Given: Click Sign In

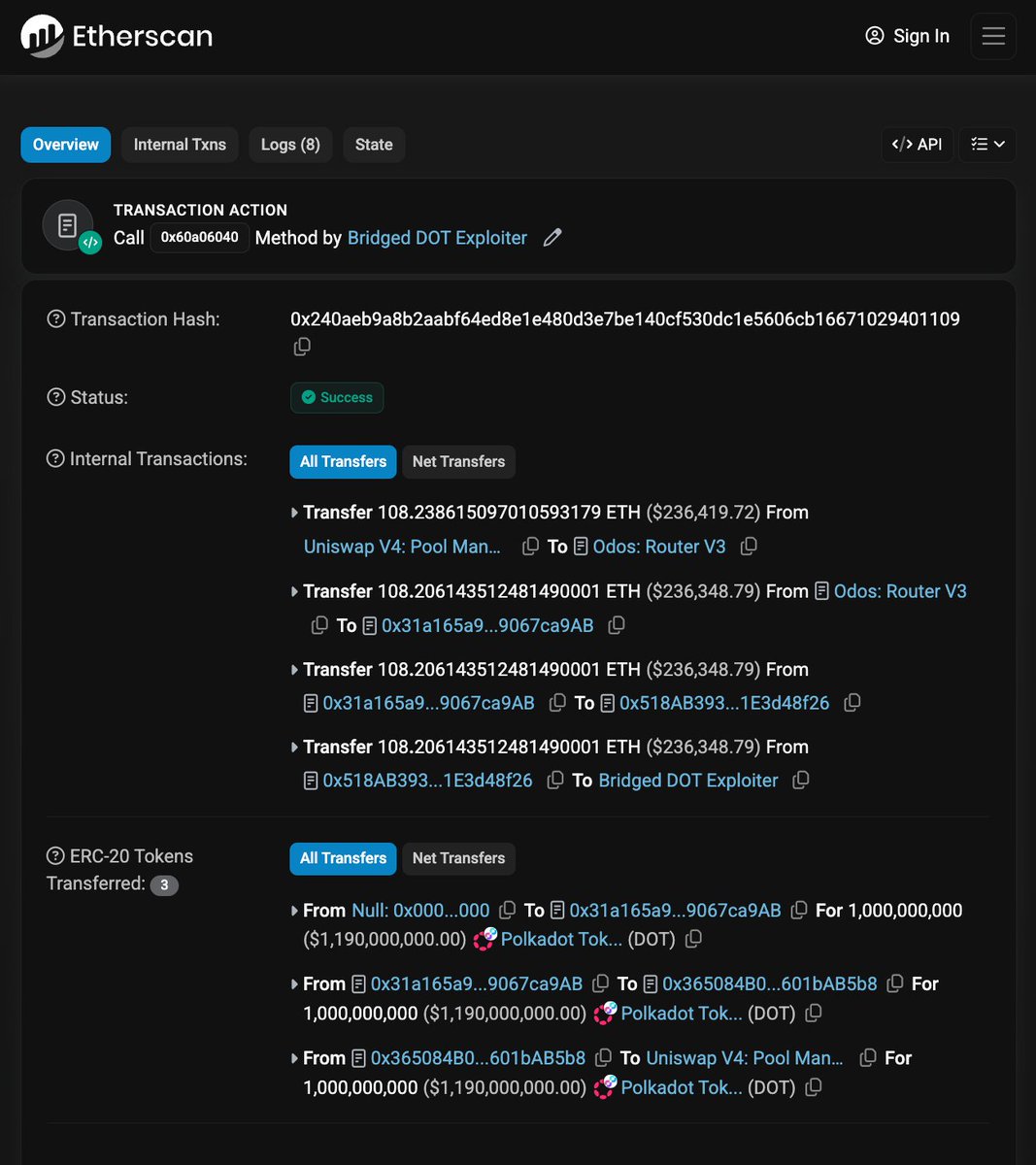Looking at the screenshot, I should 907,36.
